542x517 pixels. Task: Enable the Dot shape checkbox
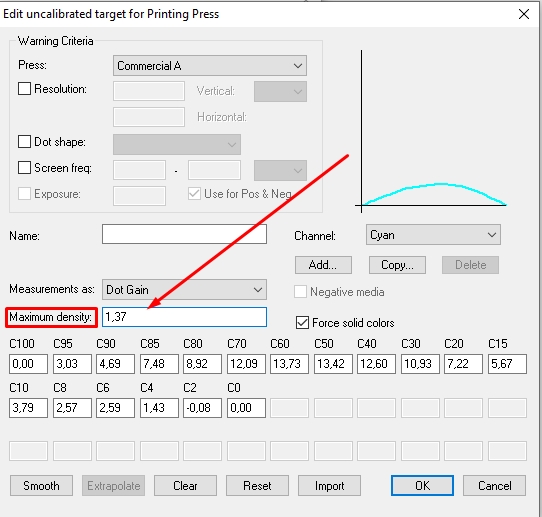(x=24, y=141)
